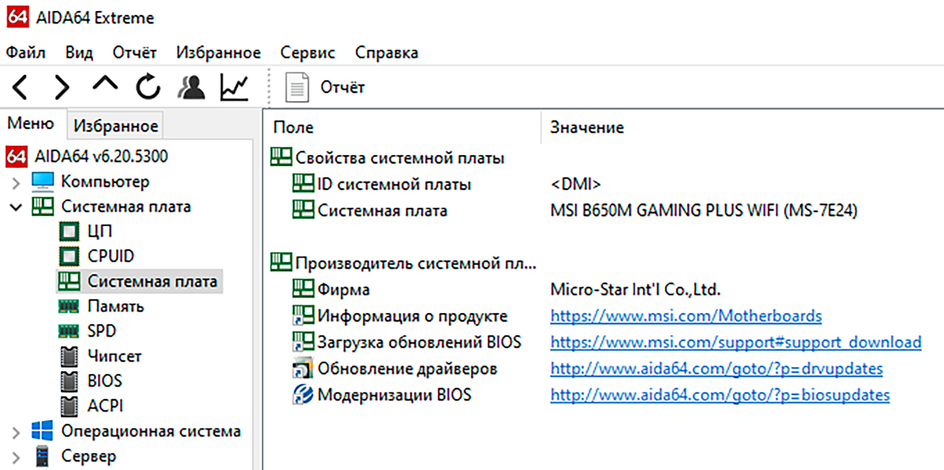
Task: Click the icon next to Загрузка обновлений BIOS
Action: pos(303,342)
